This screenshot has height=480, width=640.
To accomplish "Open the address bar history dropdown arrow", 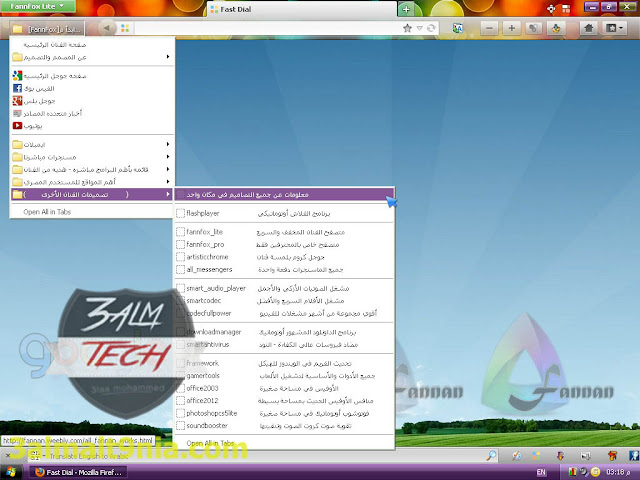I will pyautogui.click(x=420, y=28).
